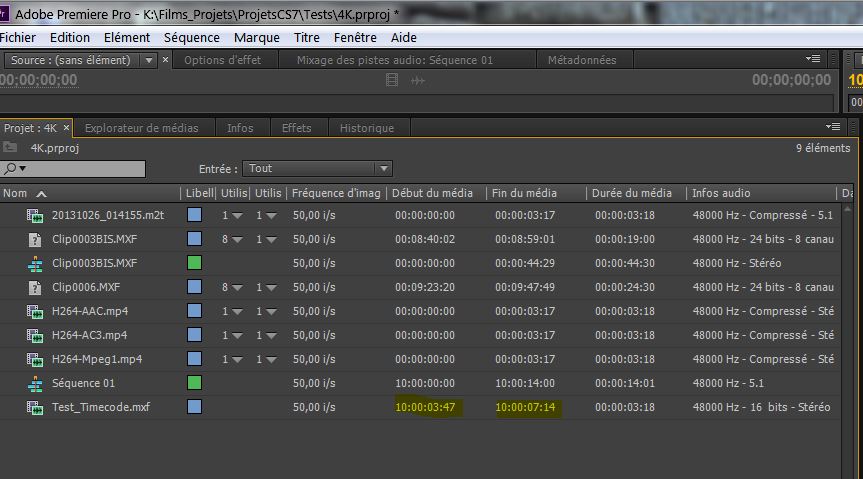Screen dimensions: 863x479
Task: Click the audio-only drag icon in Source monitor
Action: pos(418,80)
